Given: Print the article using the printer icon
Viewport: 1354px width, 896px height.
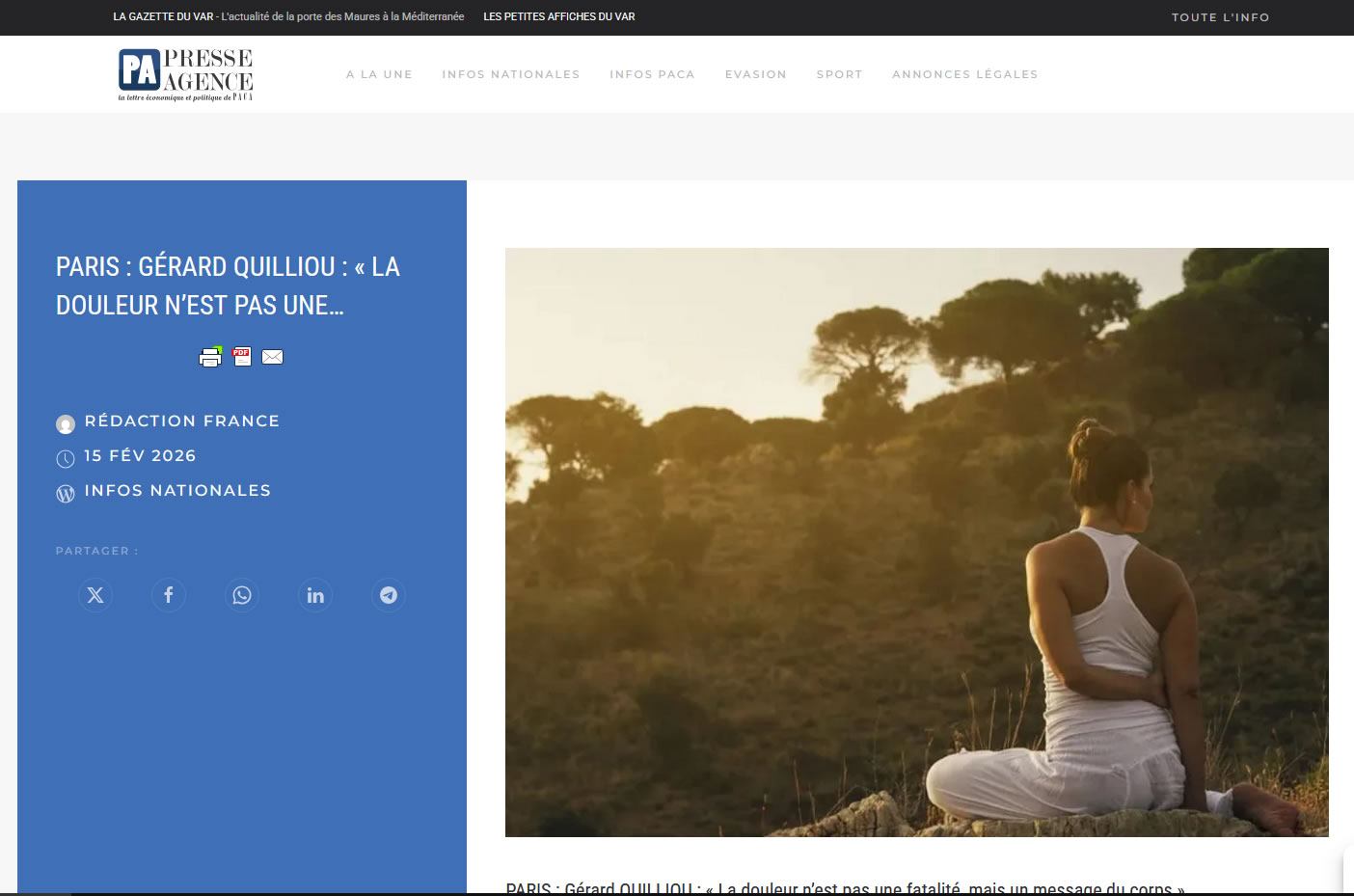Looking at the screenshot, I should [210, 357].
